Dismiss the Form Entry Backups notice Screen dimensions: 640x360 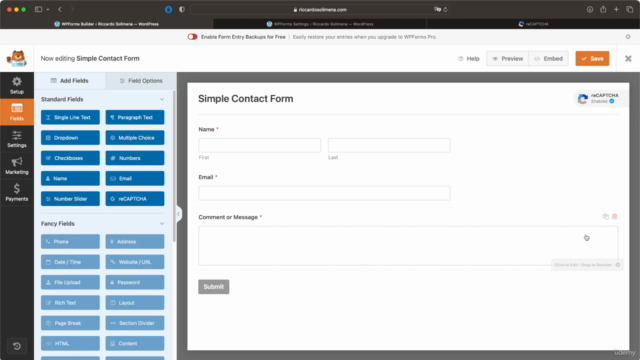[x=628, y=37]
